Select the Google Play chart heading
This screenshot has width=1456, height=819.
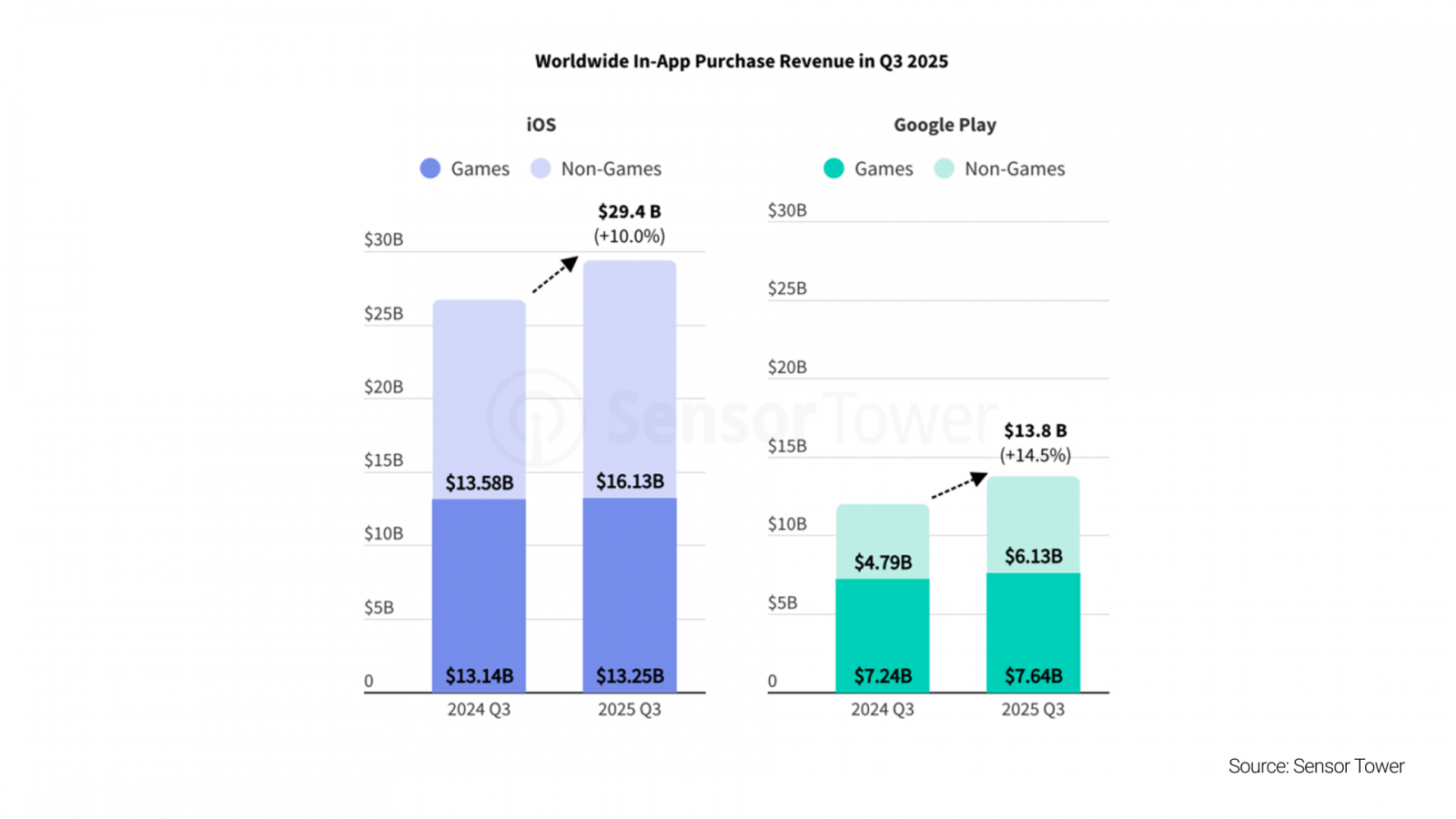click(x=945, y=125)
